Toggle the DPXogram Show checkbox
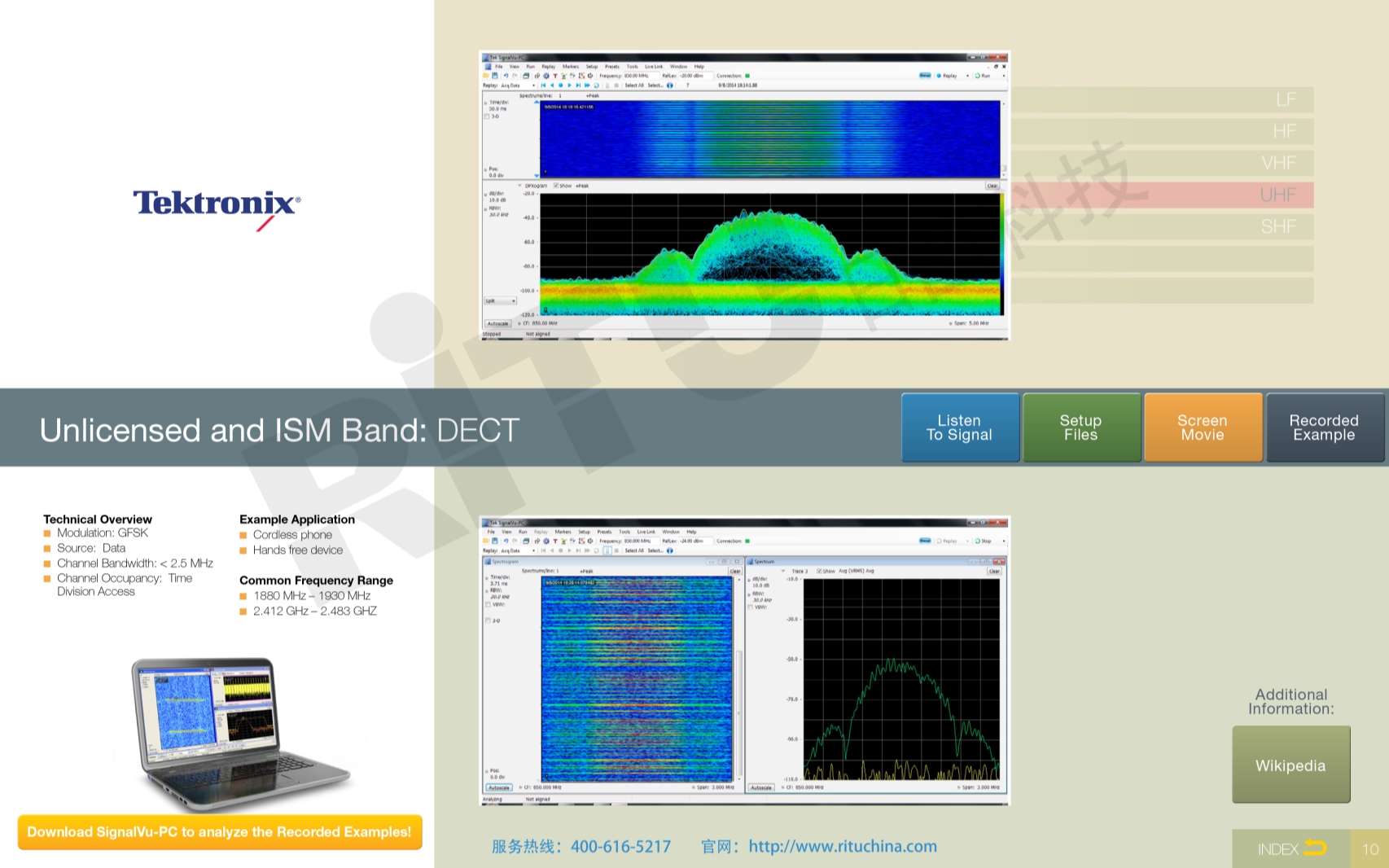This screenshot has height=868, width=1389. coord(556,186)
